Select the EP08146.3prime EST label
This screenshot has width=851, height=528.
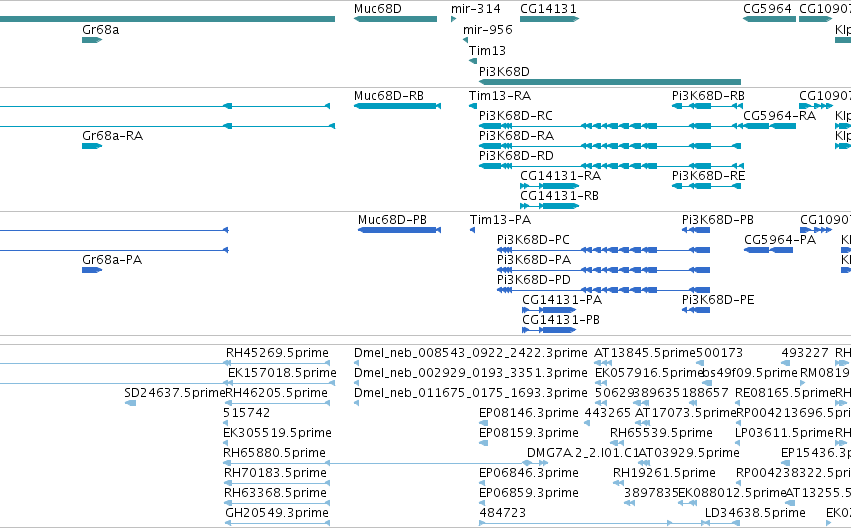[529, 414]
